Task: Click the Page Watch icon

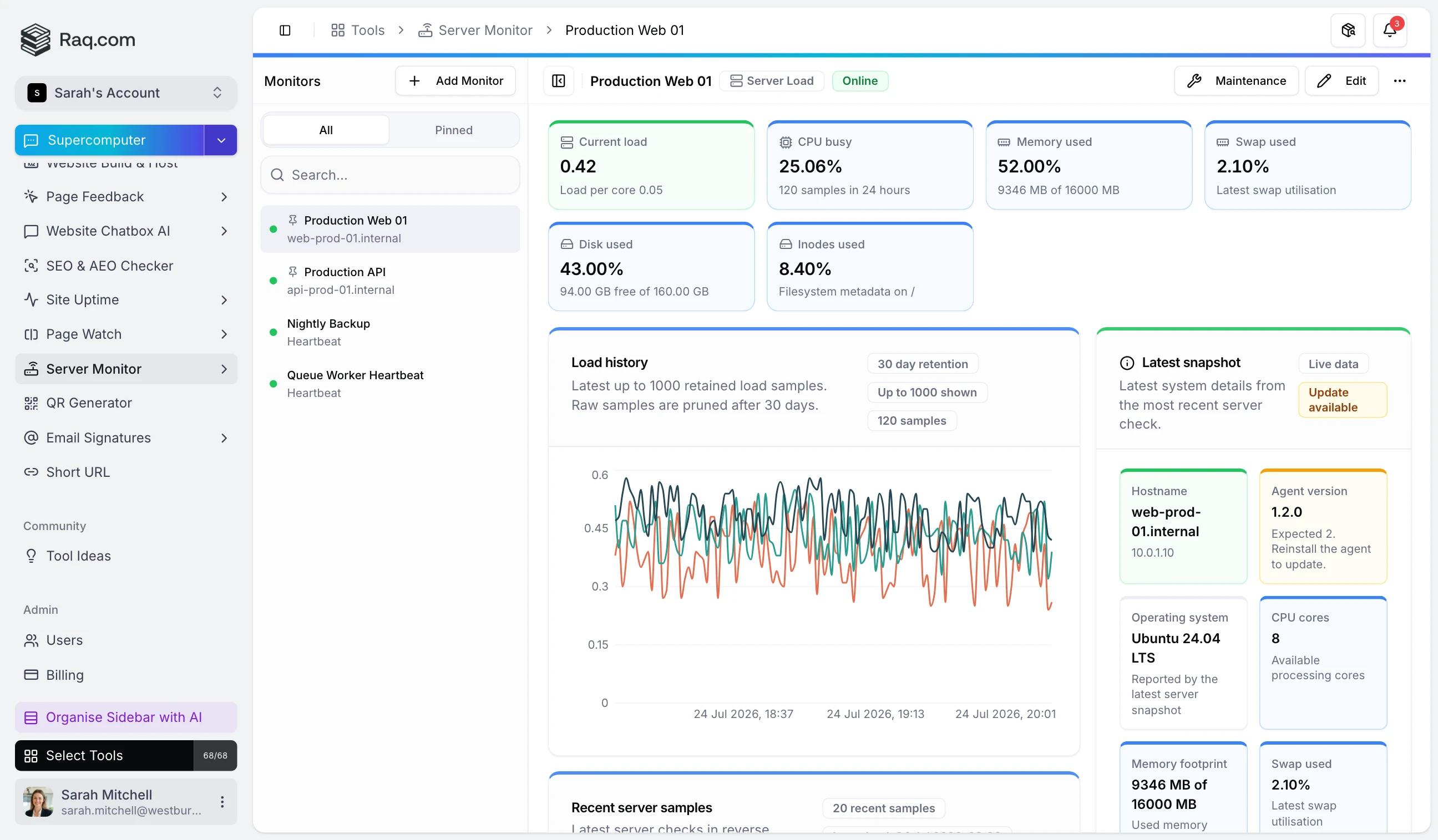Action: [x=31, y=334]
